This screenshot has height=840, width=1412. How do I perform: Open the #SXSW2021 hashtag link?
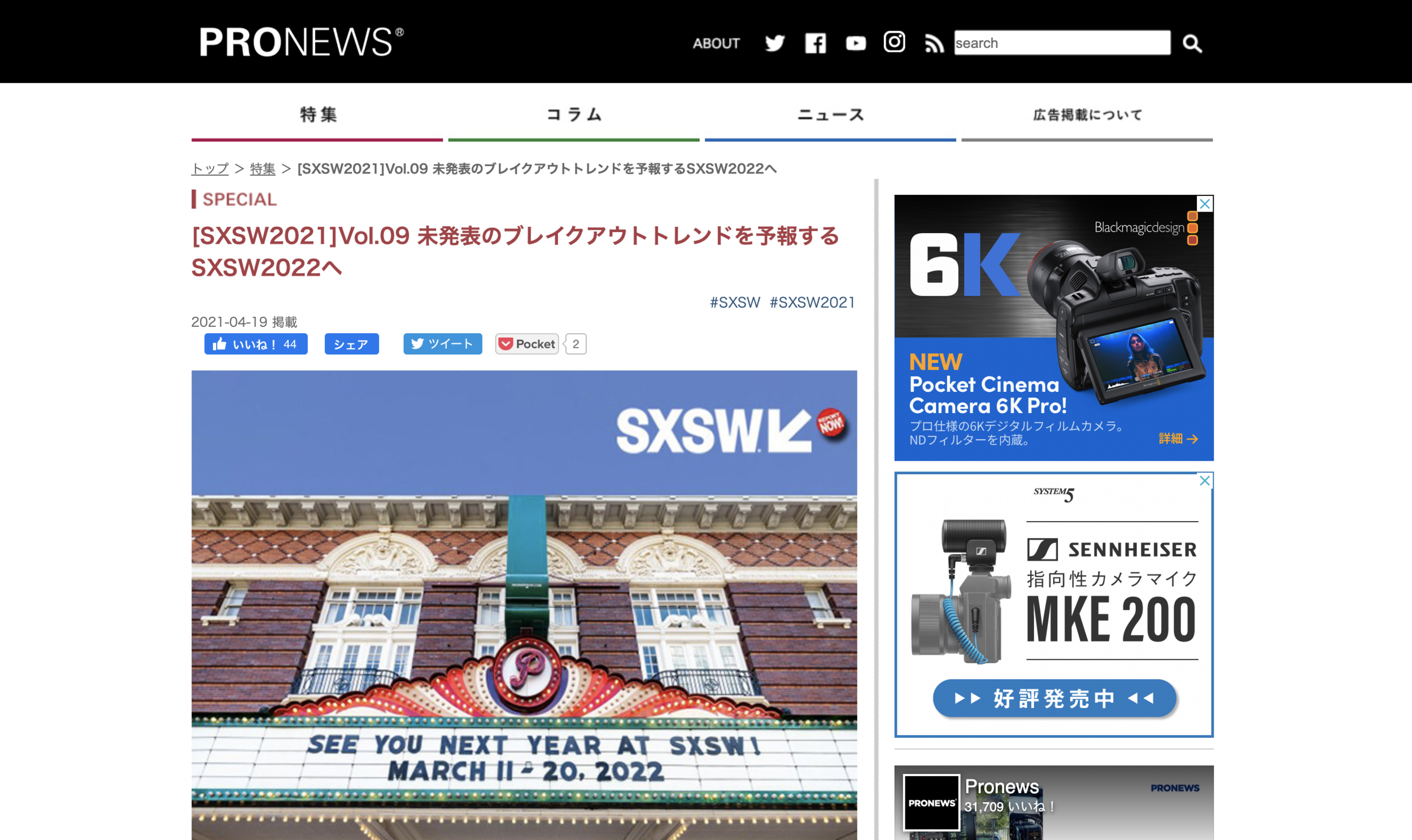tap(812, 302)
